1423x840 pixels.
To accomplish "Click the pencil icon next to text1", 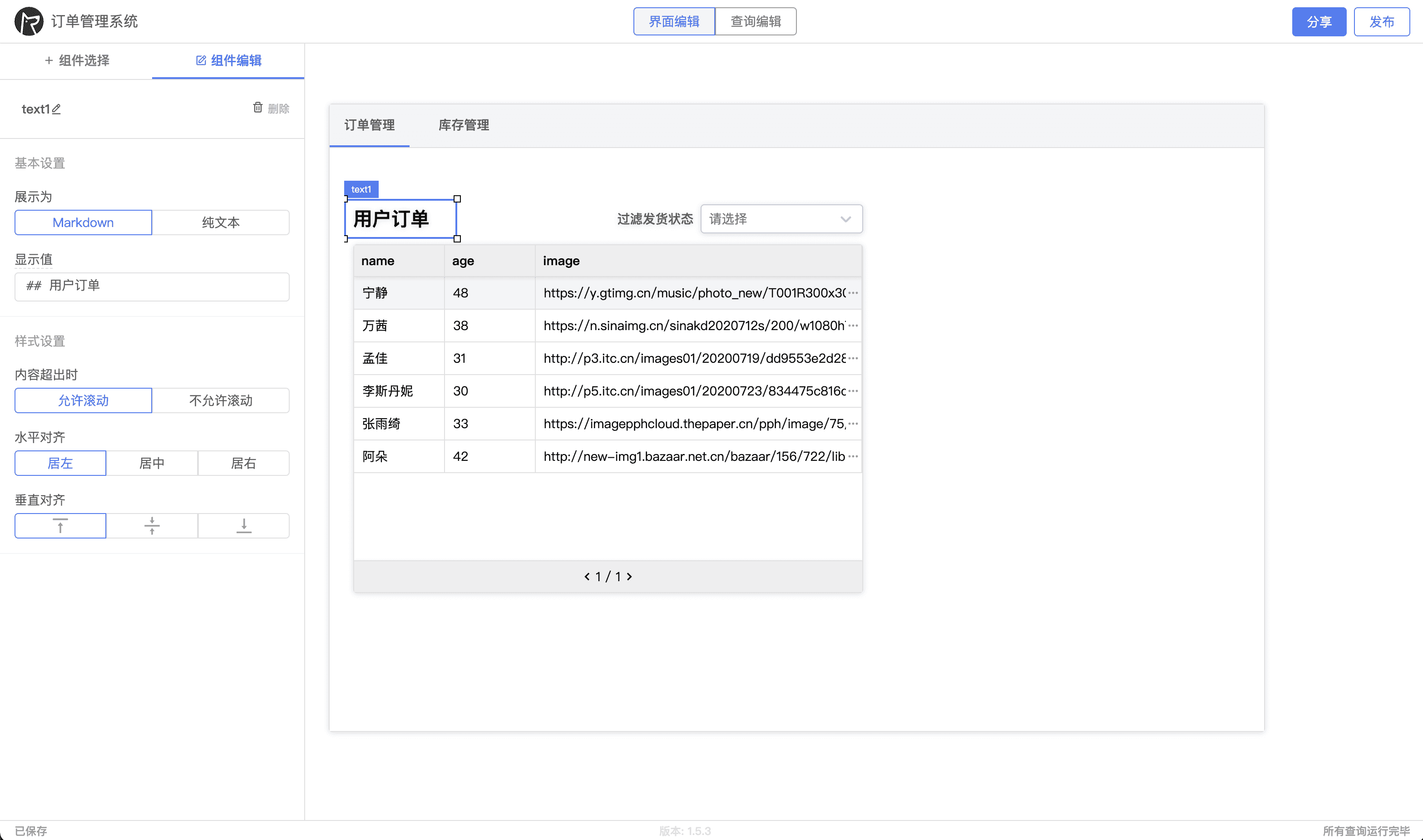I will 56,109.
